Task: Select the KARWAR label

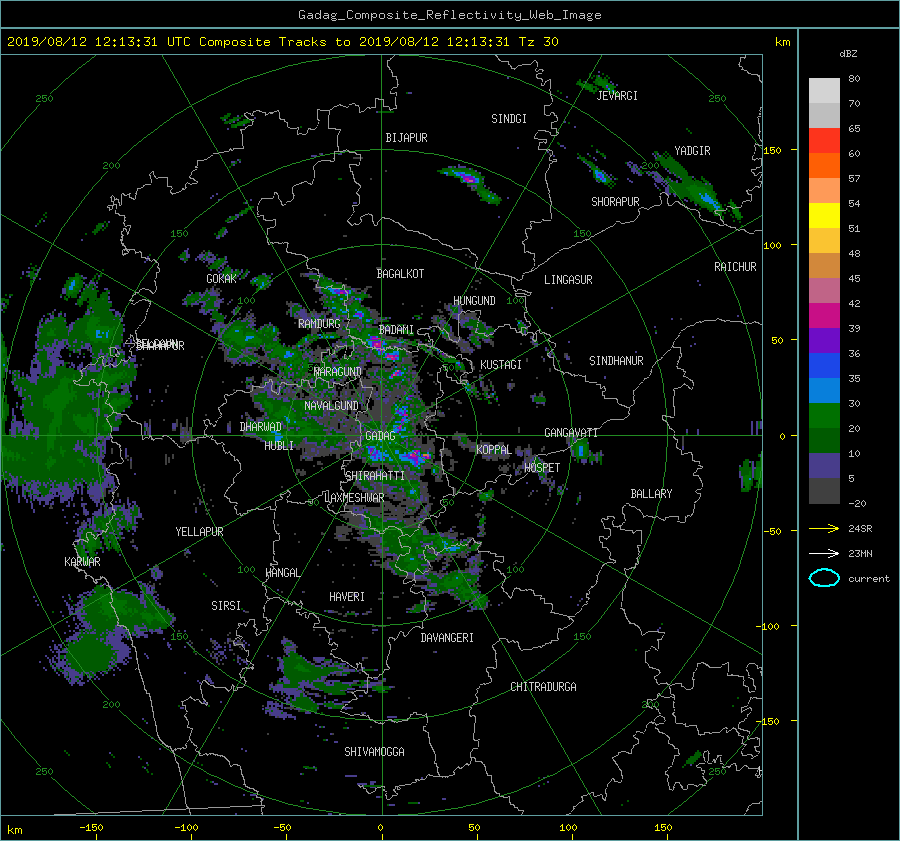Action: [82, 562]
